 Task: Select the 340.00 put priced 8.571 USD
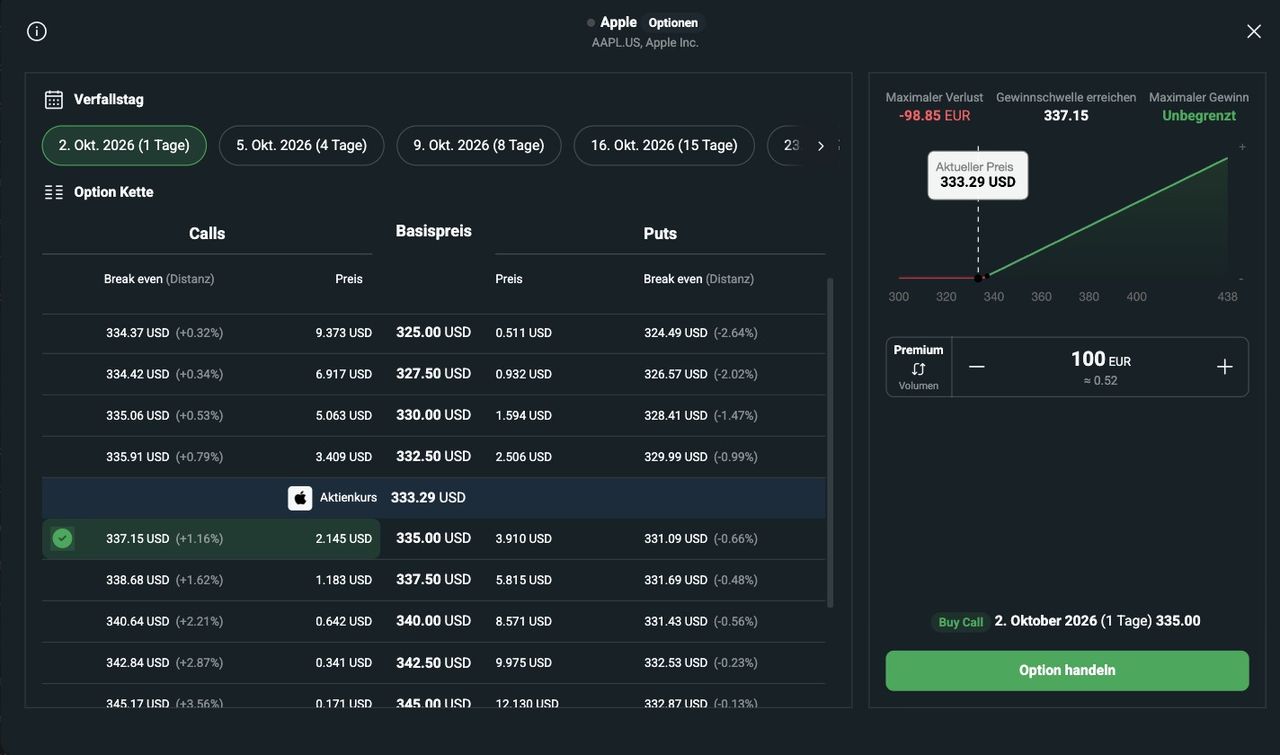(658, 621)
